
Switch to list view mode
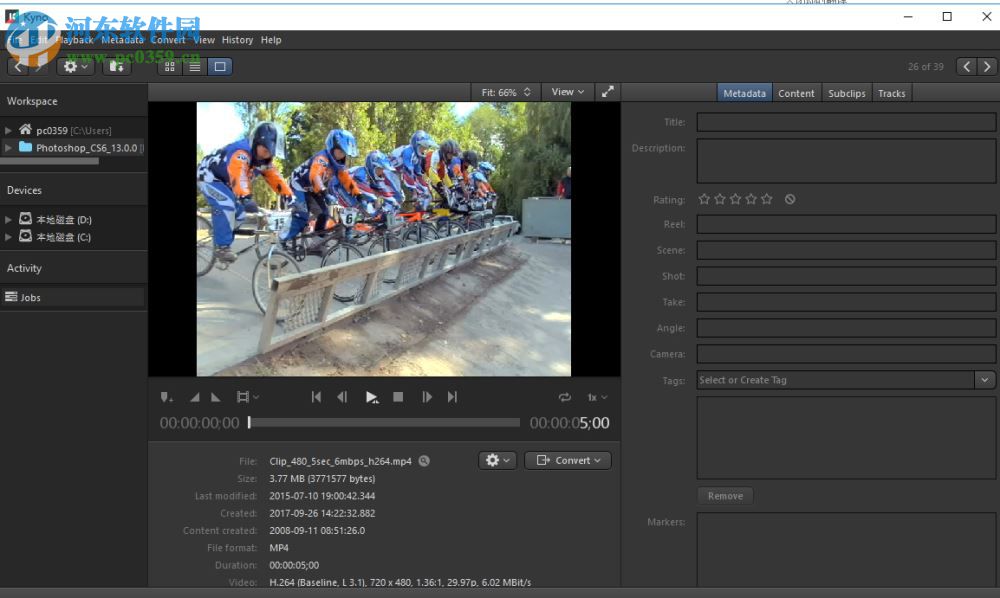click(x=194, y=66)
